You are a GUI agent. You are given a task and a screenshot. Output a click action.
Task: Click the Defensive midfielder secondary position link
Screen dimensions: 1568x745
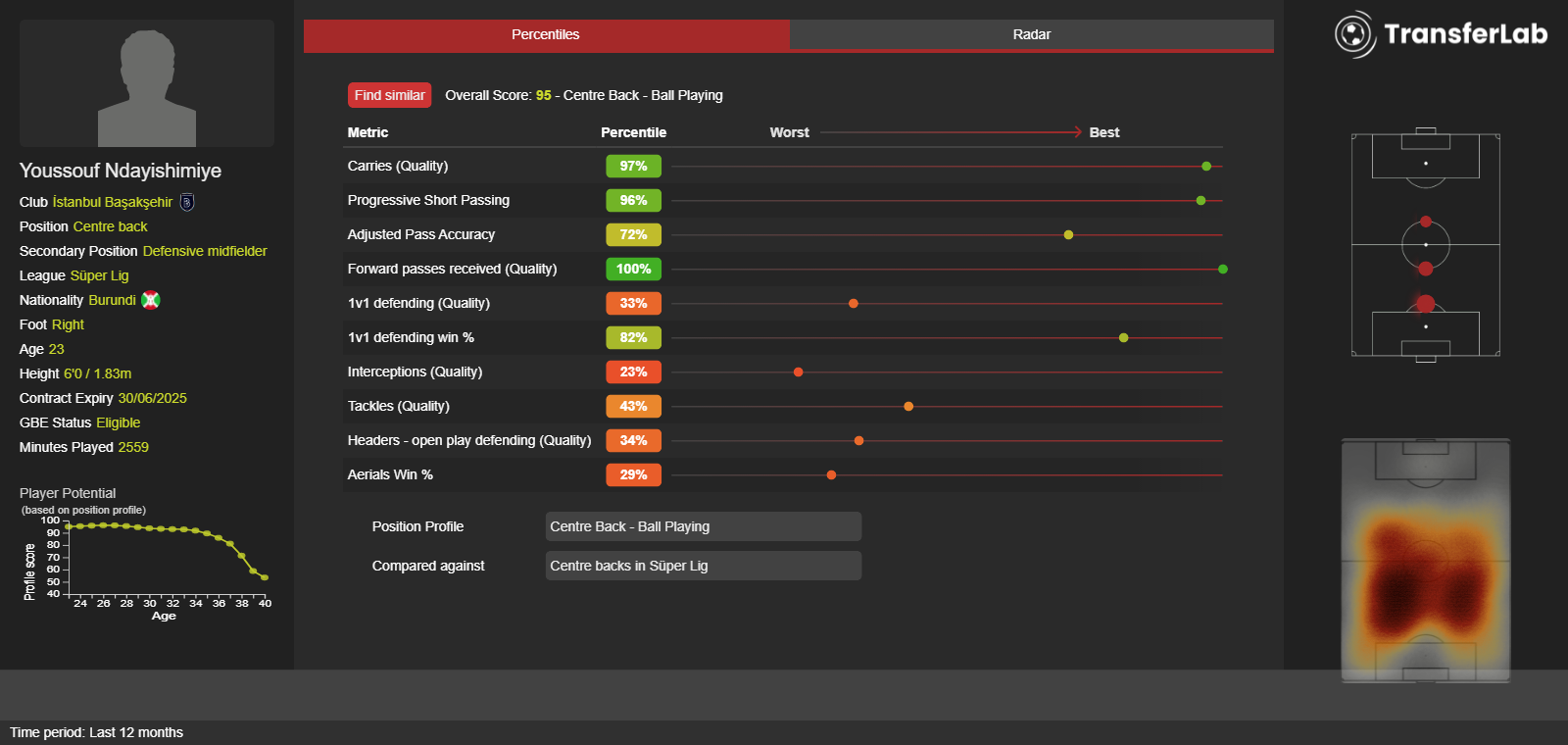click(205, 251)
